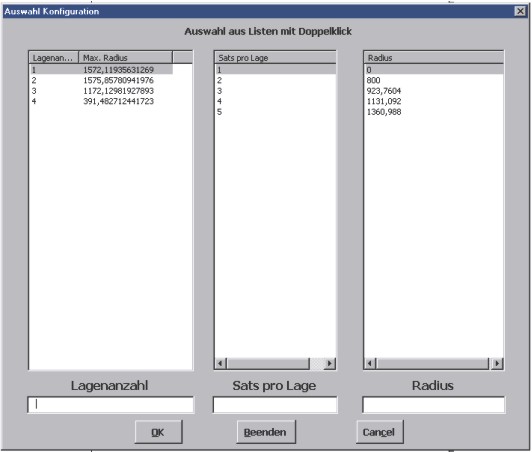The width and height of the screenshot is (532, 452).
Task: Select value 3 in Sats pro Lage list
Action: (275, 91)
